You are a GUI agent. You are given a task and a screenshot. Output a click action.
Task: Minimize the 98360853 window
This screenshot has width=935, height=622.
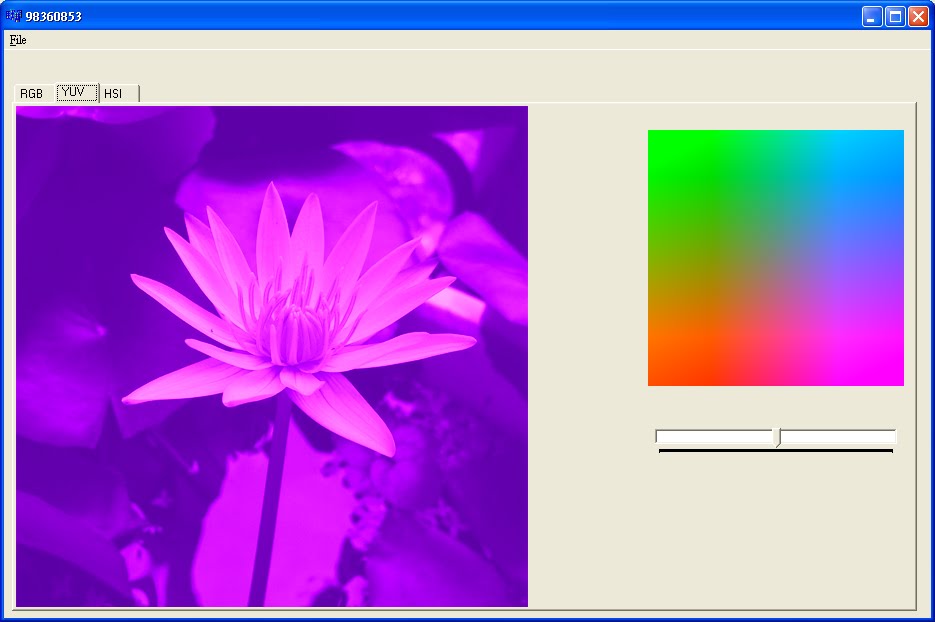pyautogui.click(x=872, y=17)
